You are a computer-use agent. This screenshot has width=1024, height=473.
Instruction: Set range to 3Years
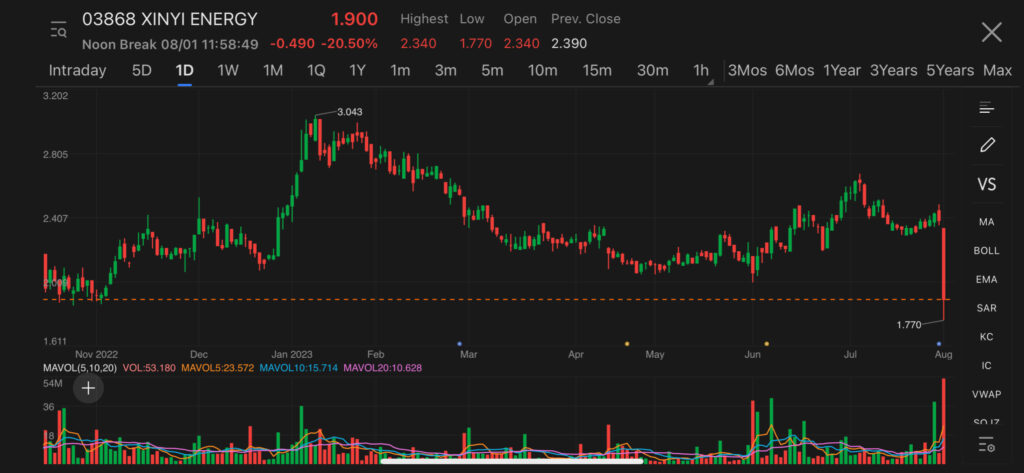click(893, 71)
